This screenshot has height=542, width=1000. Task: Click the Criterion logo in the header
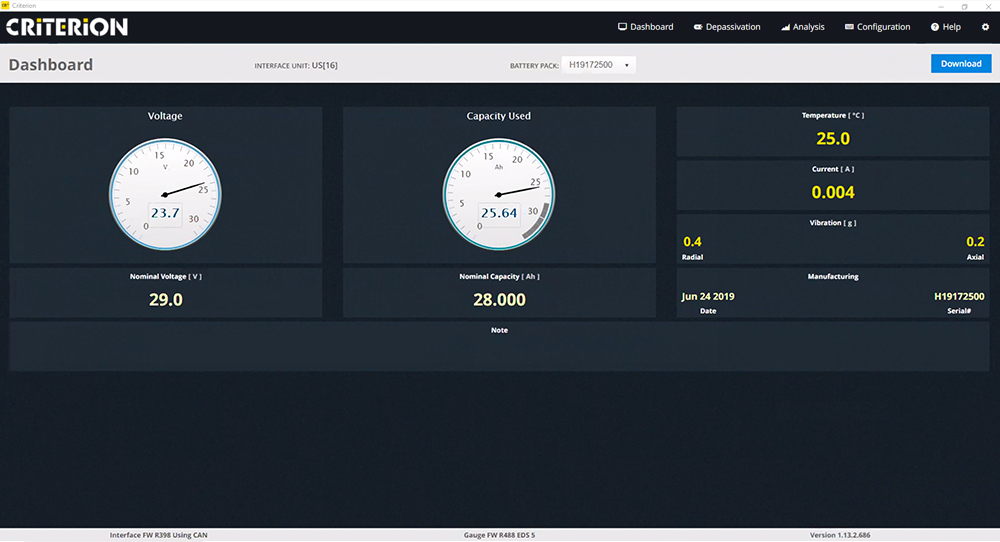coord(67,27)
